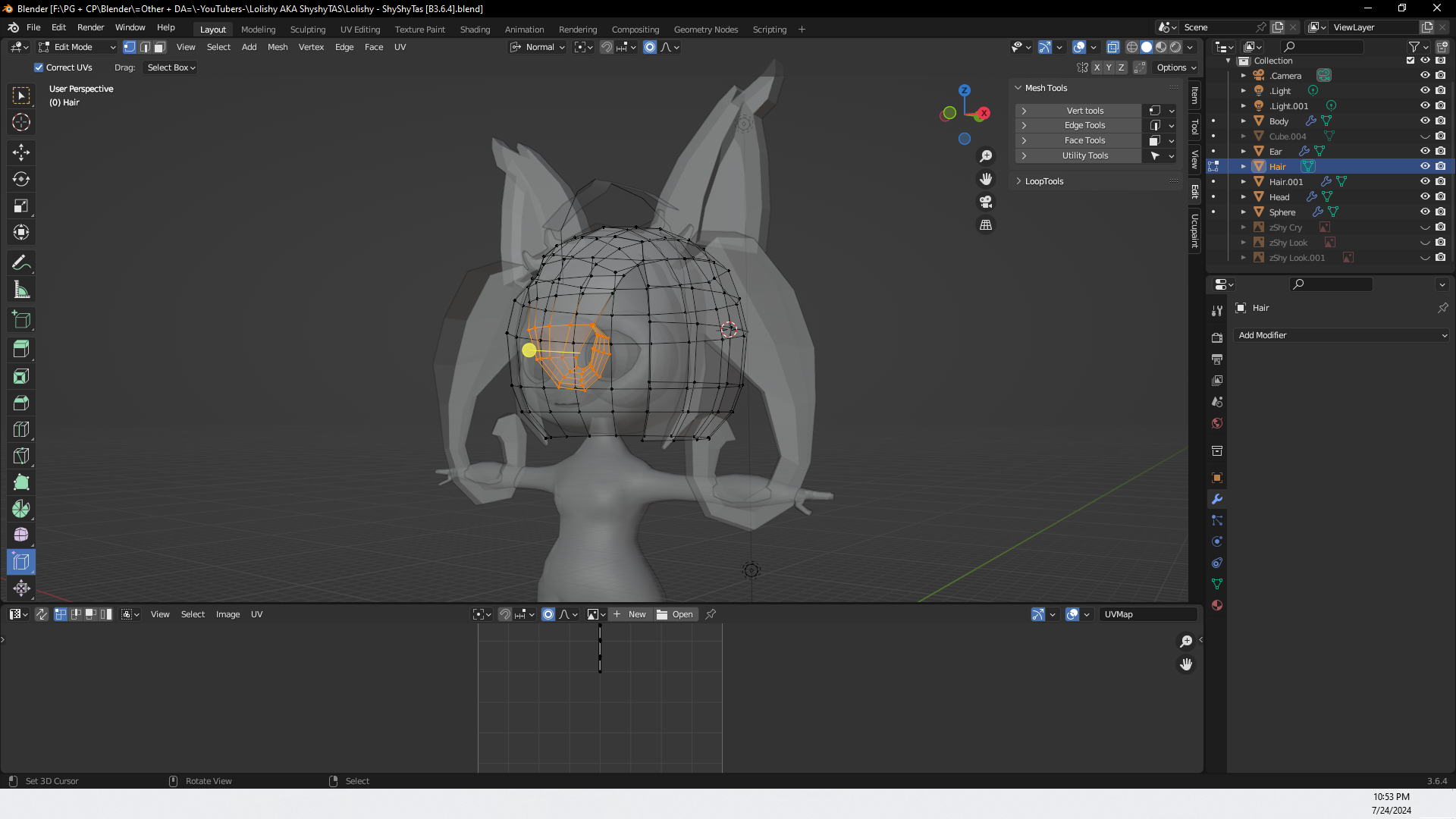Open the Select Box drag dropdown
Image resolution: width=1456 pixels, height=819 pixels.
click(171, 67)
